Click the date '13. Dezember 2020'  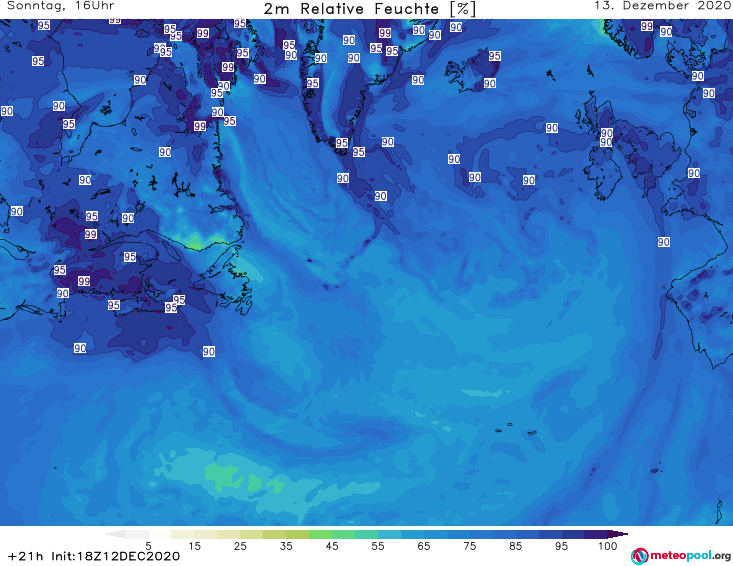coord(662,6)
